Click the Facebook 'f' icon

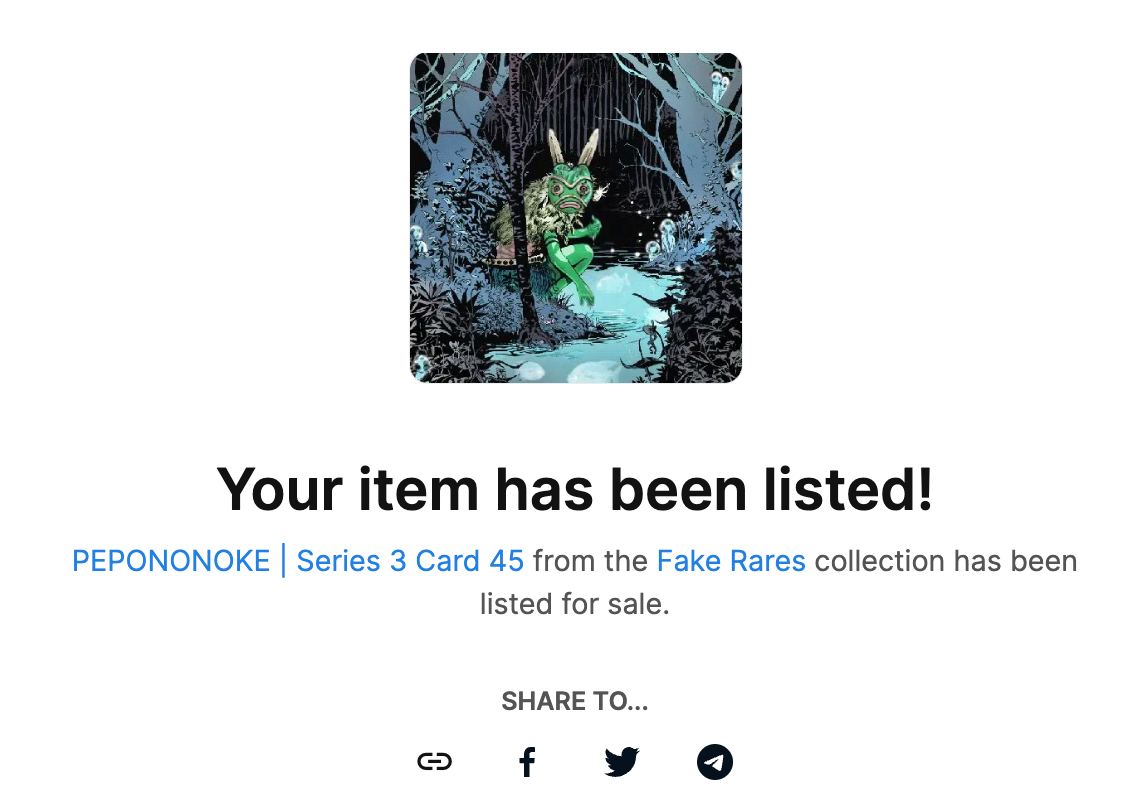(527, 762)
